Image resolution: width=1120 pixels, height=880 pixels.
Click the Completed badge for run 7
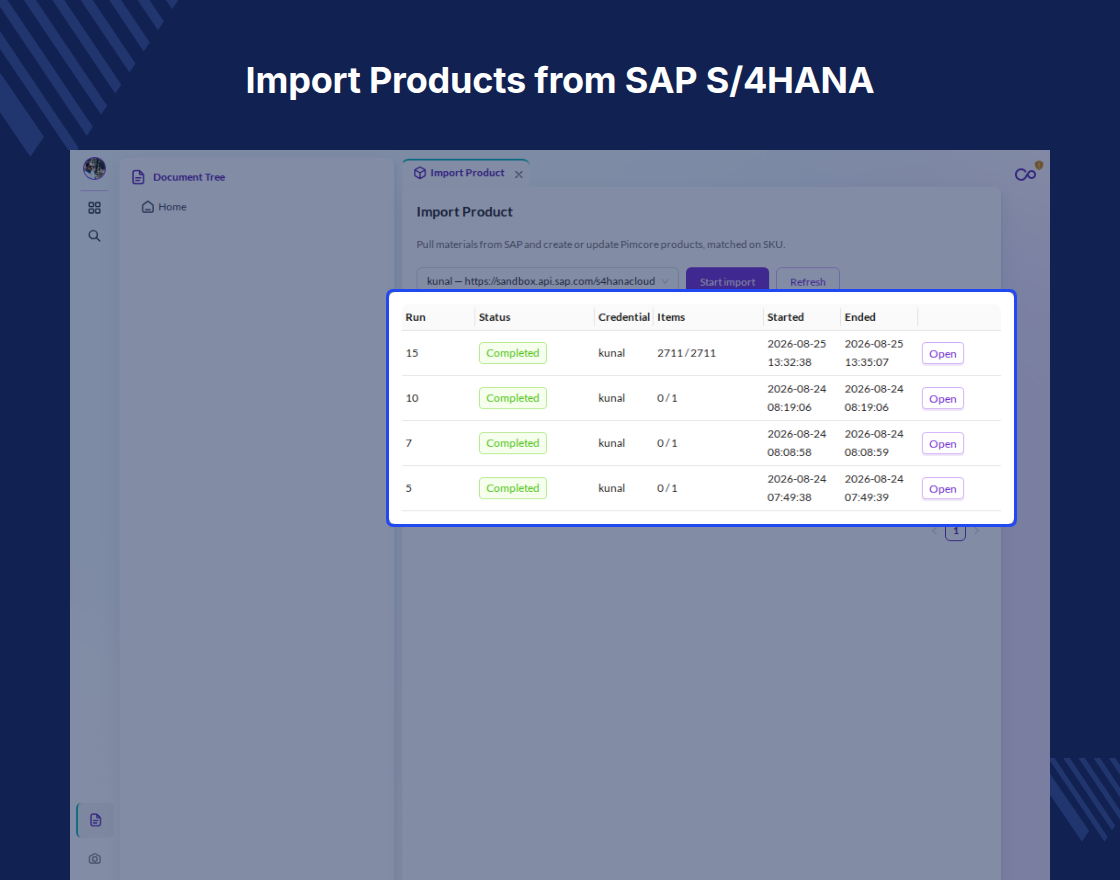513,443
